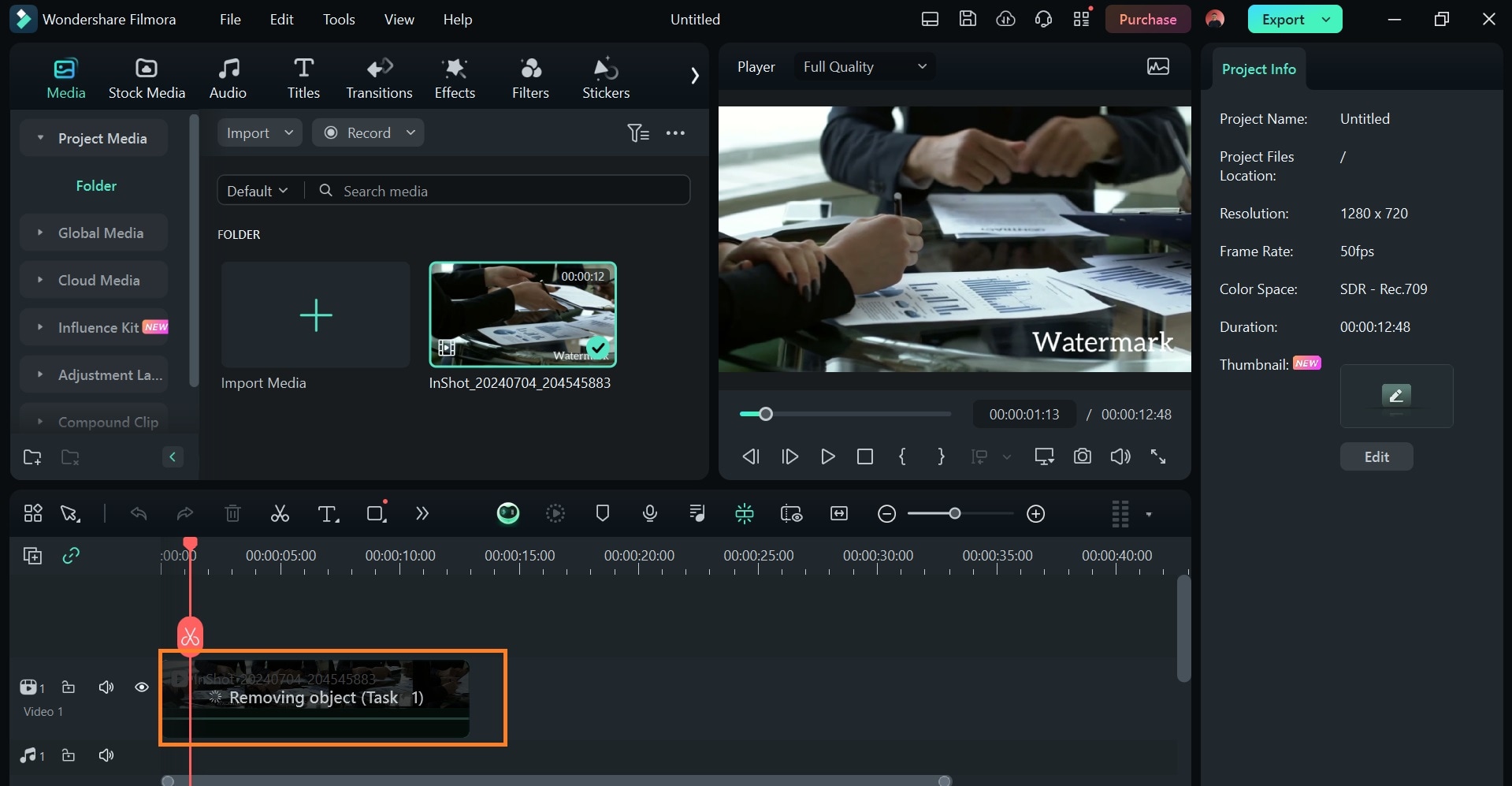Open the Effects panel
This screenshot has height=786, width=1512.
point(455,79)
